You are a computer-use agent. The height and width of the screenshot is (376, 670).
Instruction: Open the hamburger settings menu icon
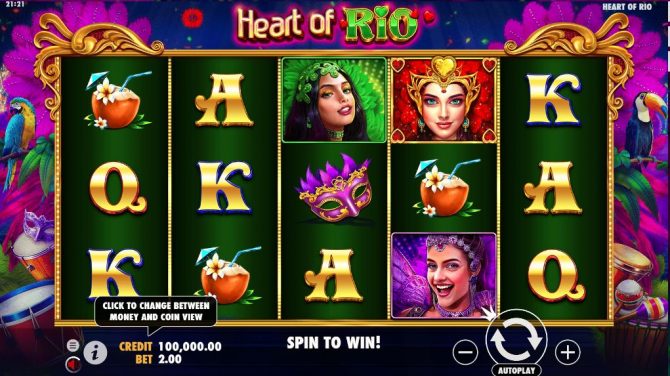click(x=73, y=345)
